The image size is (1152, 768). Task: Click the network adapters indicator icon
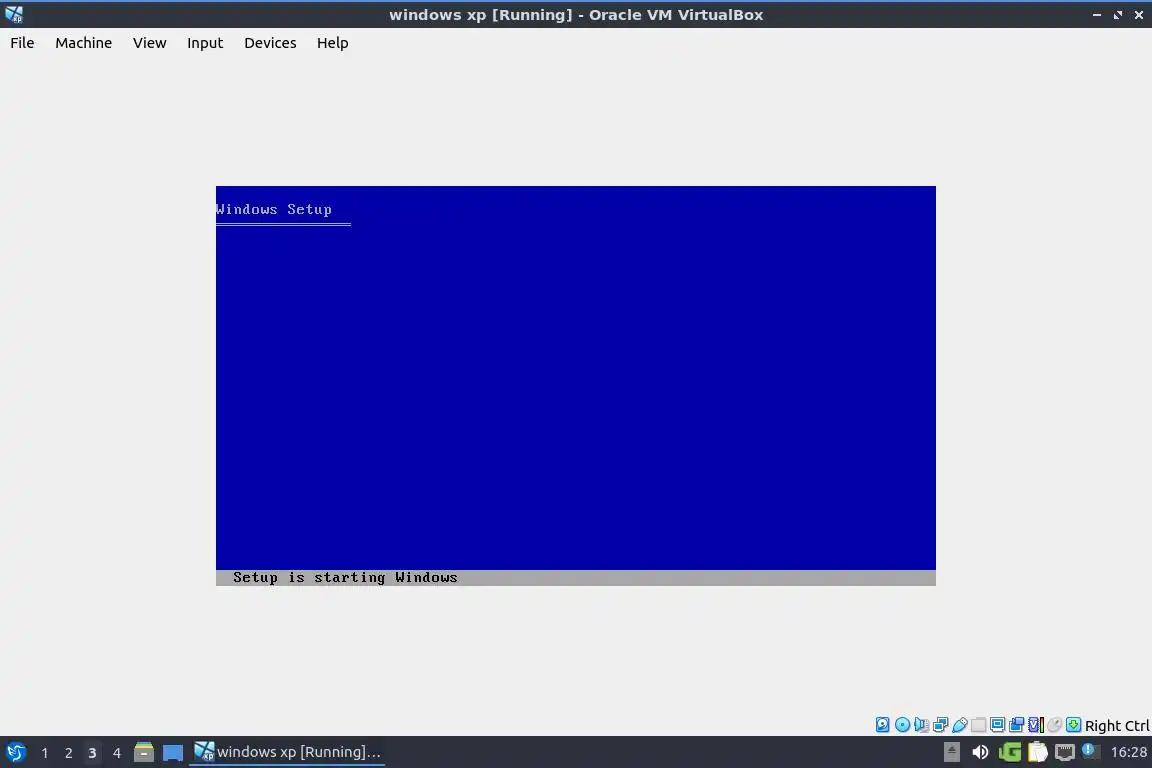point(940,725)
